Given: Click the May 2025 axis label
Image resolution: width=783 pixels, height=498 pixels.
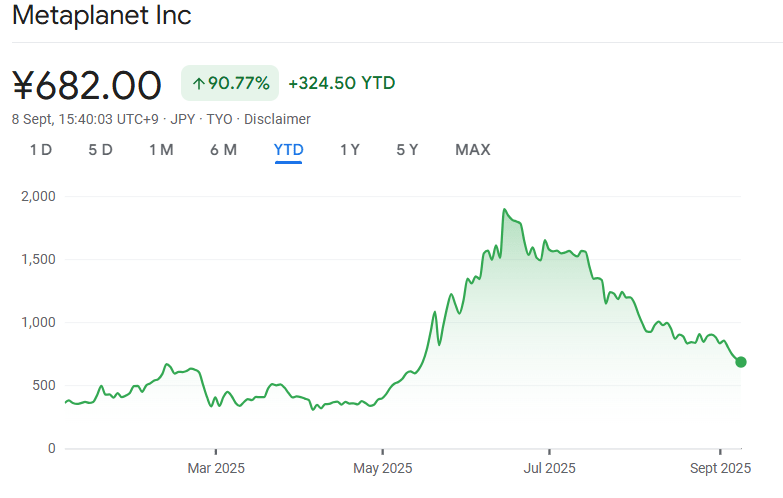Looking at the screenshot, I should coord(383,467).
